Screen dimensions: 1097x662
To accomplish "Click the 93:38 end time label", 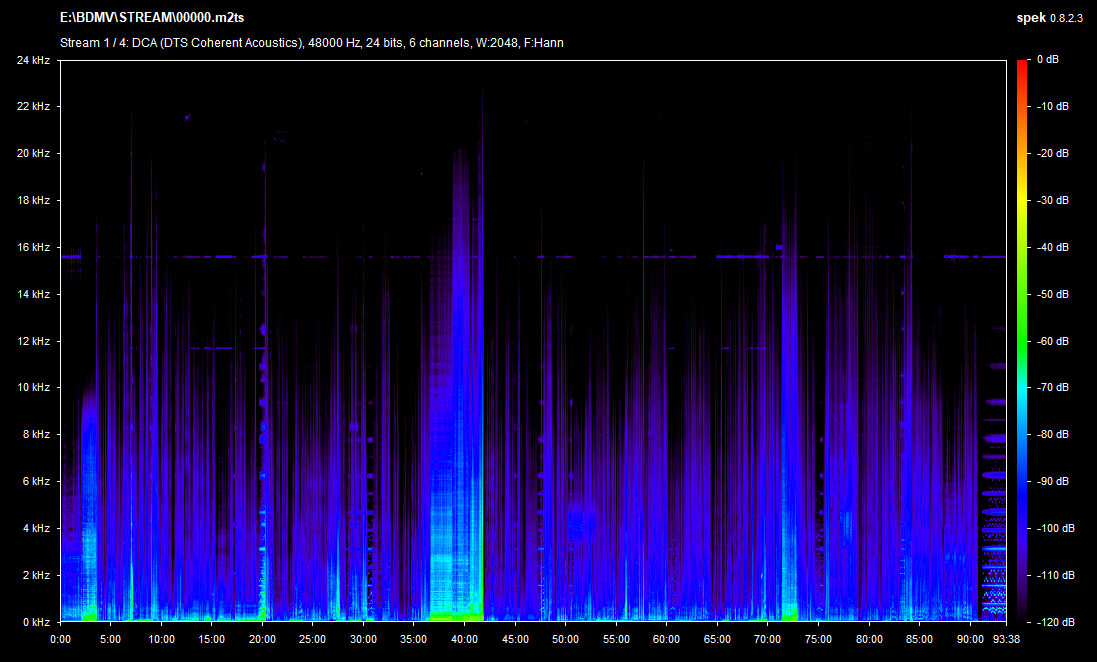I will pos(1005,639).
